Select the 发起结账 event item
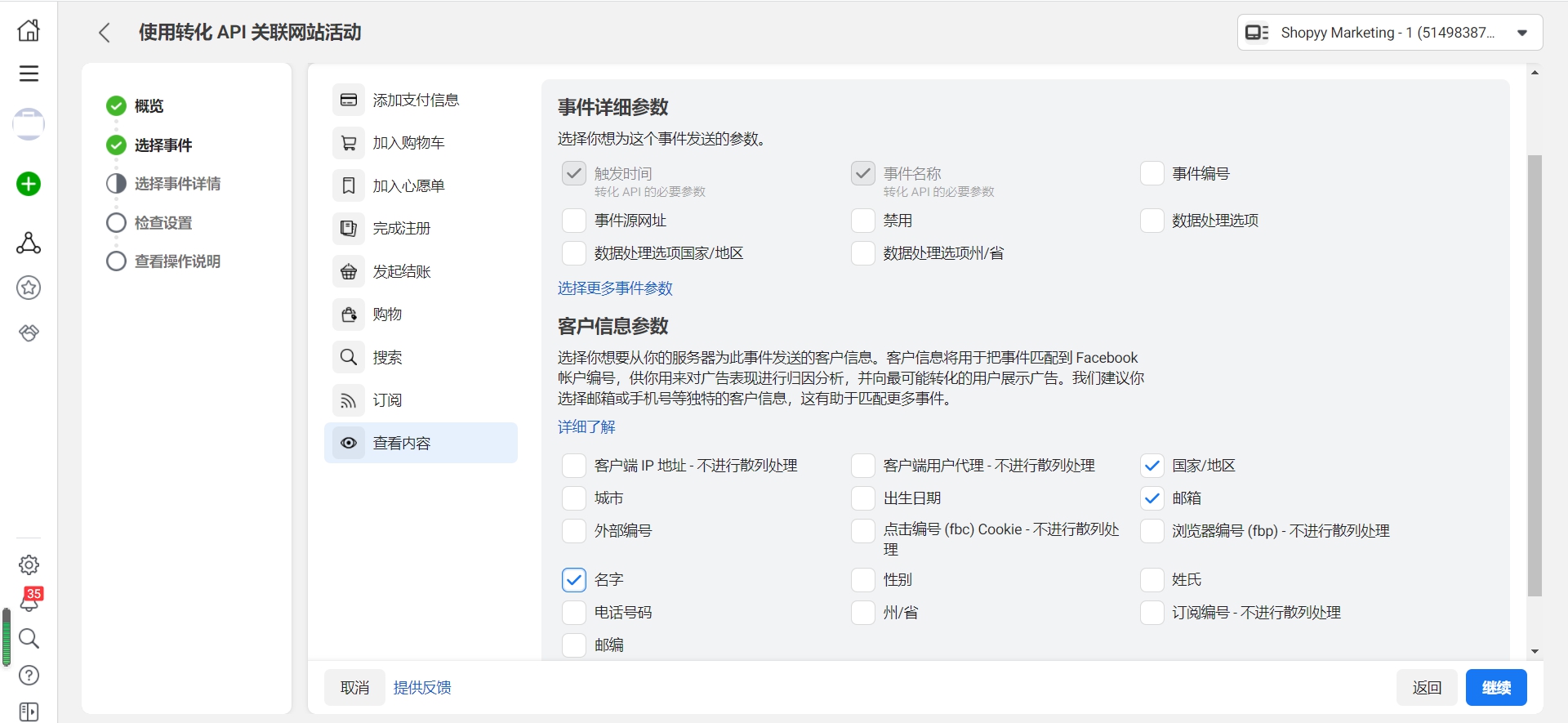 coord(401,272)
